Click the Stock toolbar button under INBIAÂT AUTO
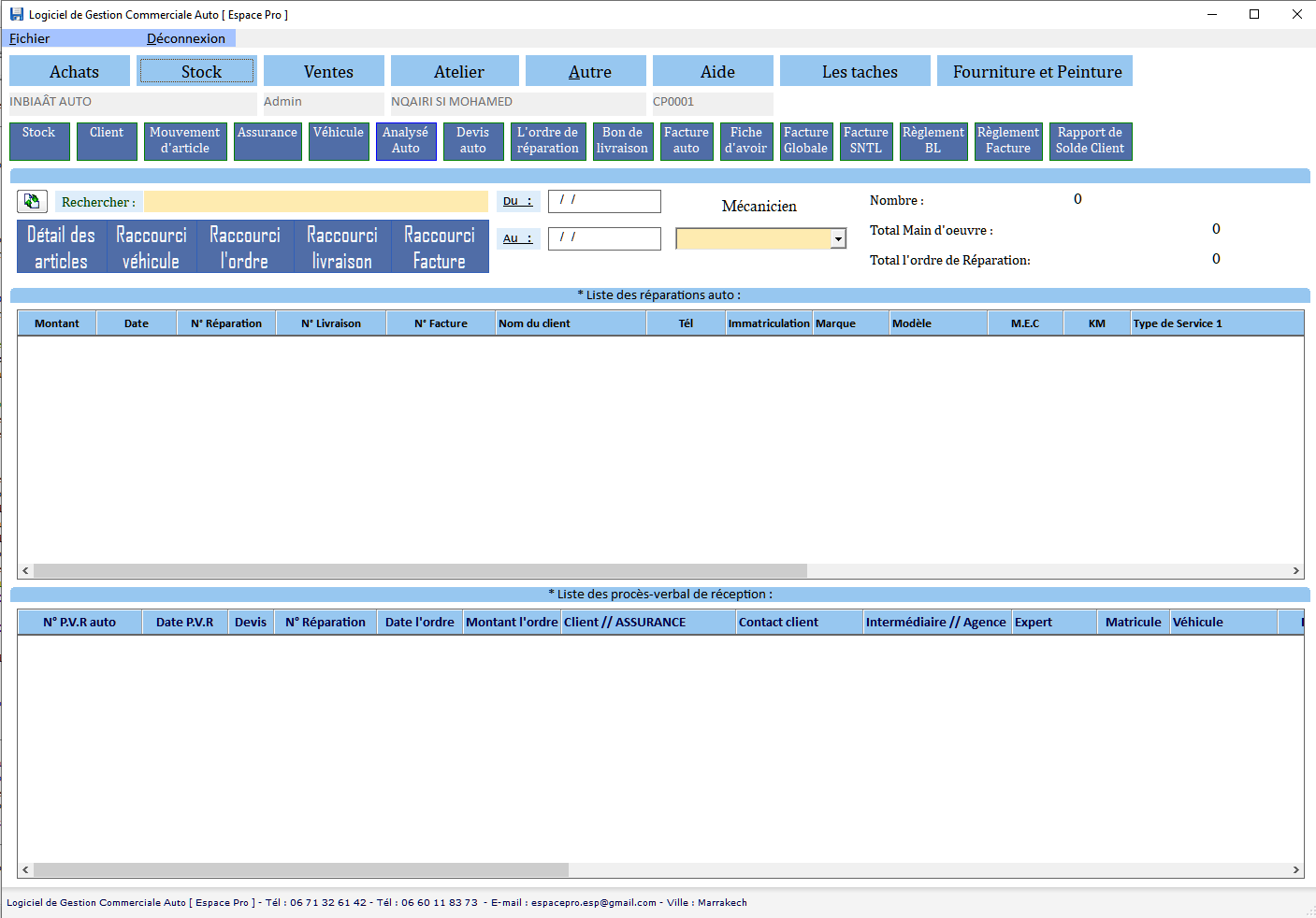Image resolution: width=1316 pixels, height=918 pixels. pos(39,141)
